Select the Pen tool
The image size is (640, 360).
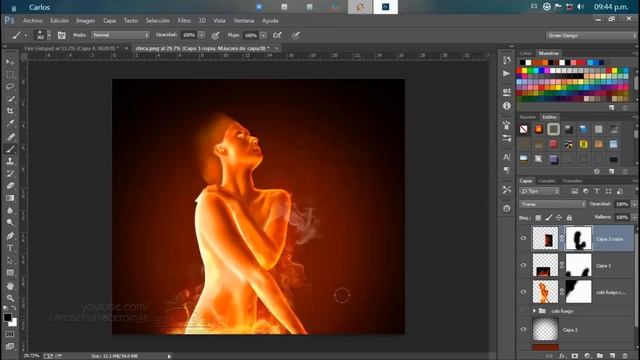[10, 236]
